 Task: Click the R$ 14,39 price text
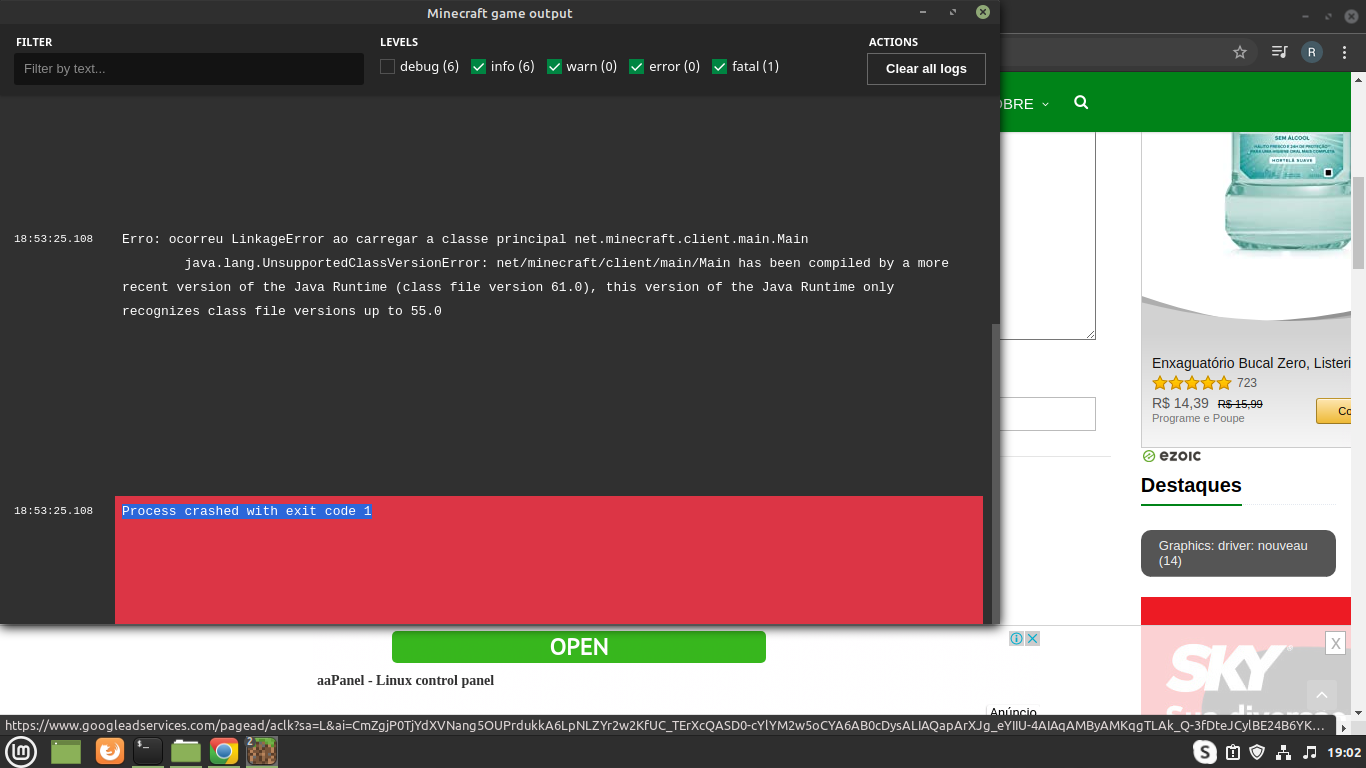click(x=1180, y=403)
